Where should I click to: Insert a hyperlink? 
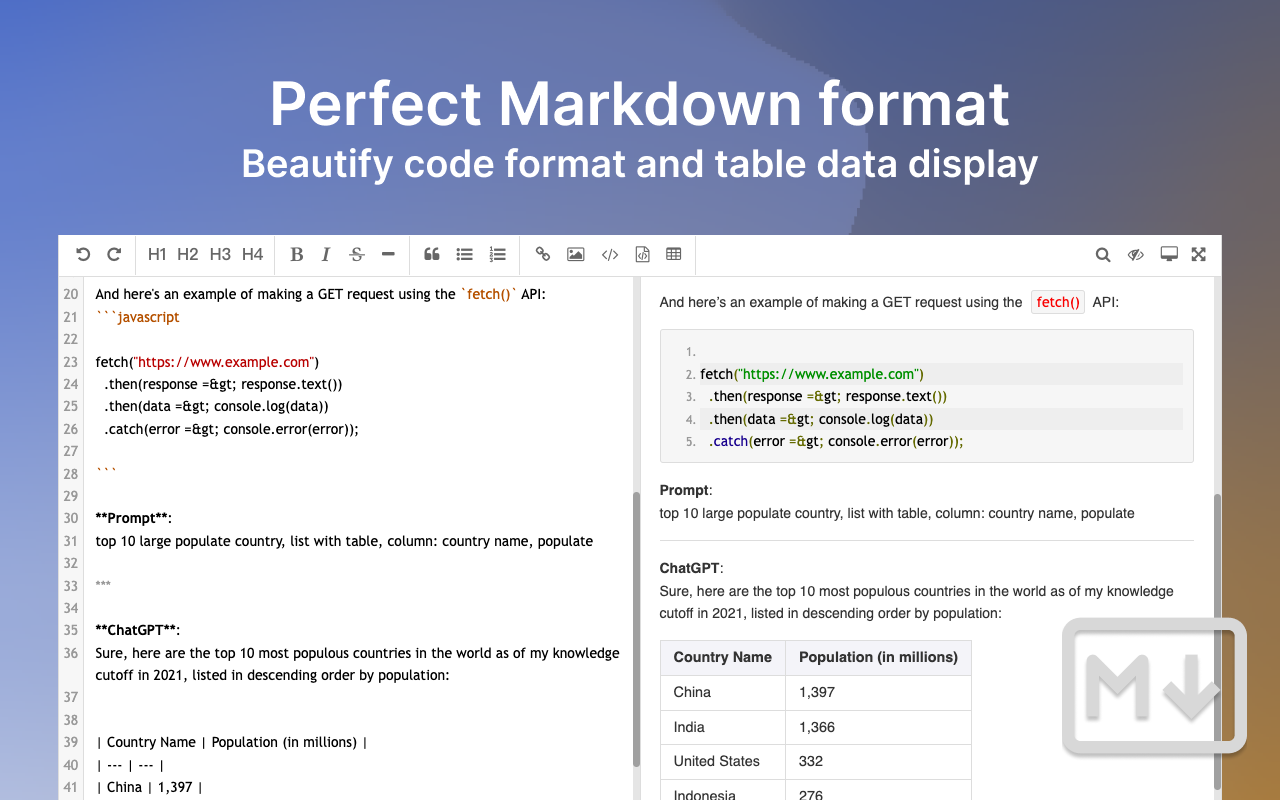click(x=543, y=255)
